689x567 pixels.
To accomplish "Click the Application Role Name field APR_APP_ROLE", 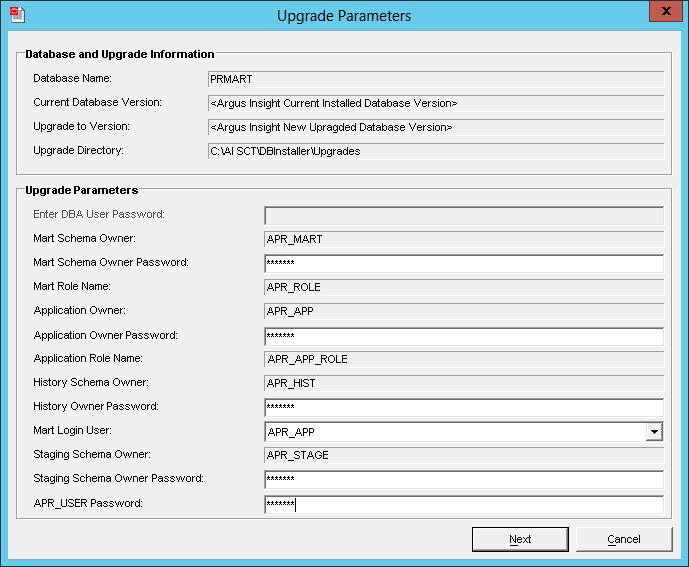I will coord(464,359).
